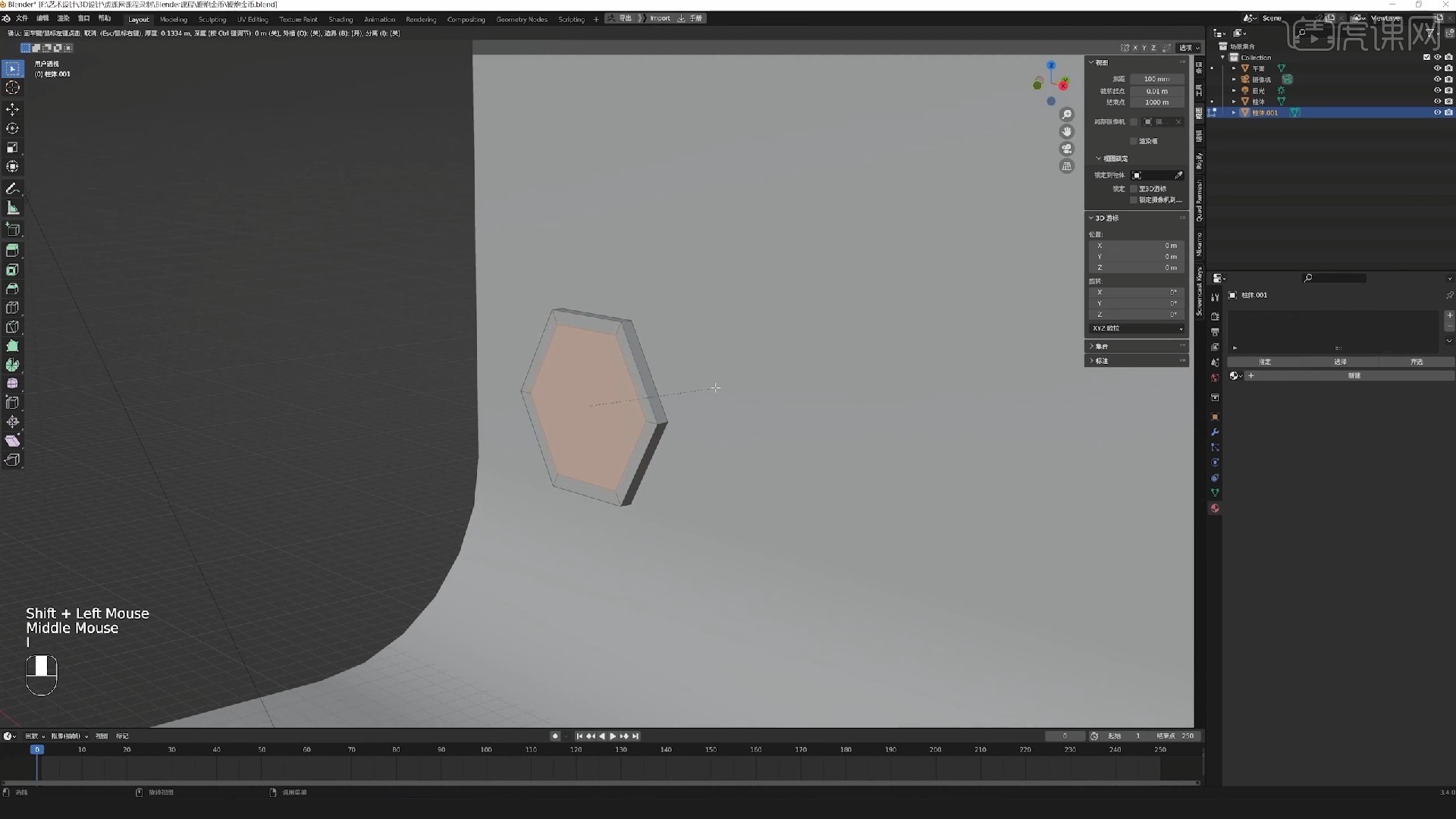Open Material properties tab icon
The width and height of the screenshot is (1456, 819).
click(1215, 508)
